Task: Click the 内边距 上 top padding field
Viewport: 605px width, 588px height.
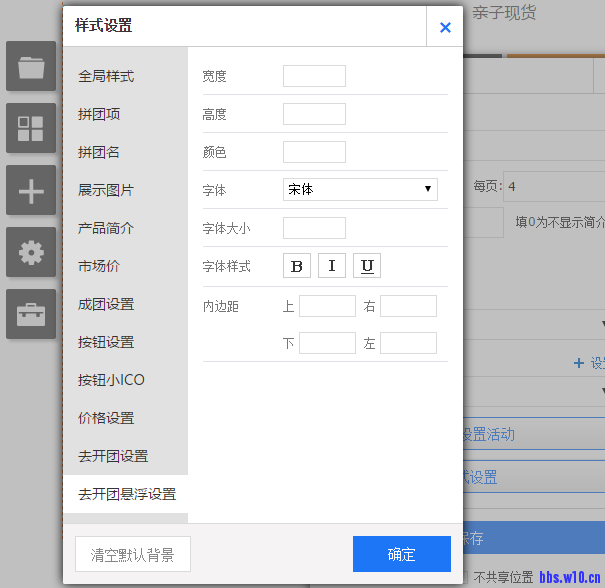Action: pos(327,306)
